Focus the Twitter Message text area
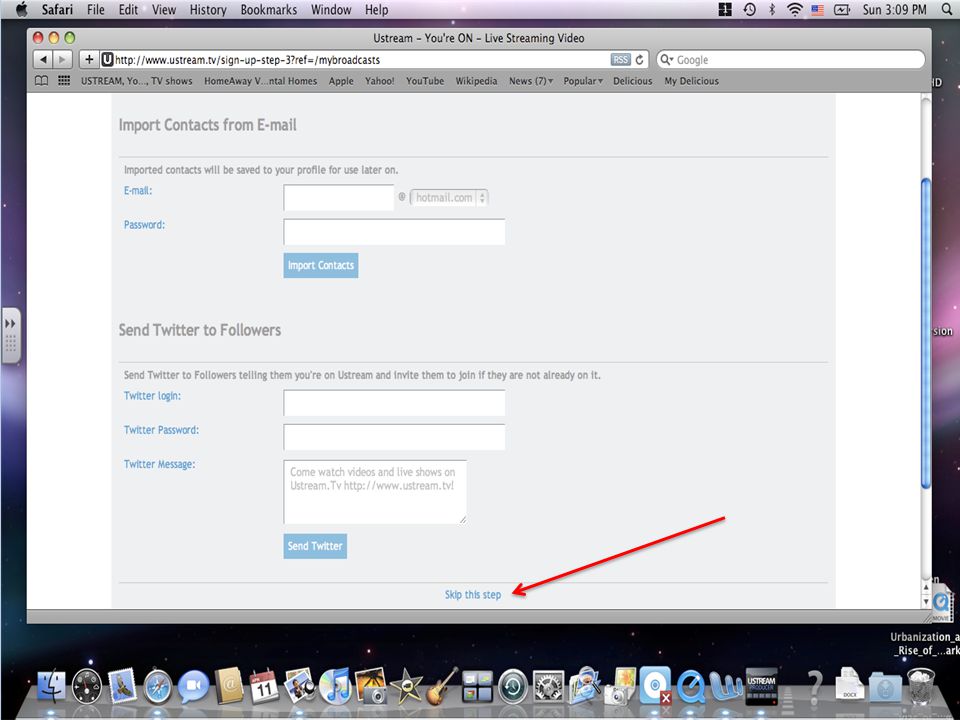Screen dimensions: 960x720 [x=375, y=492]
